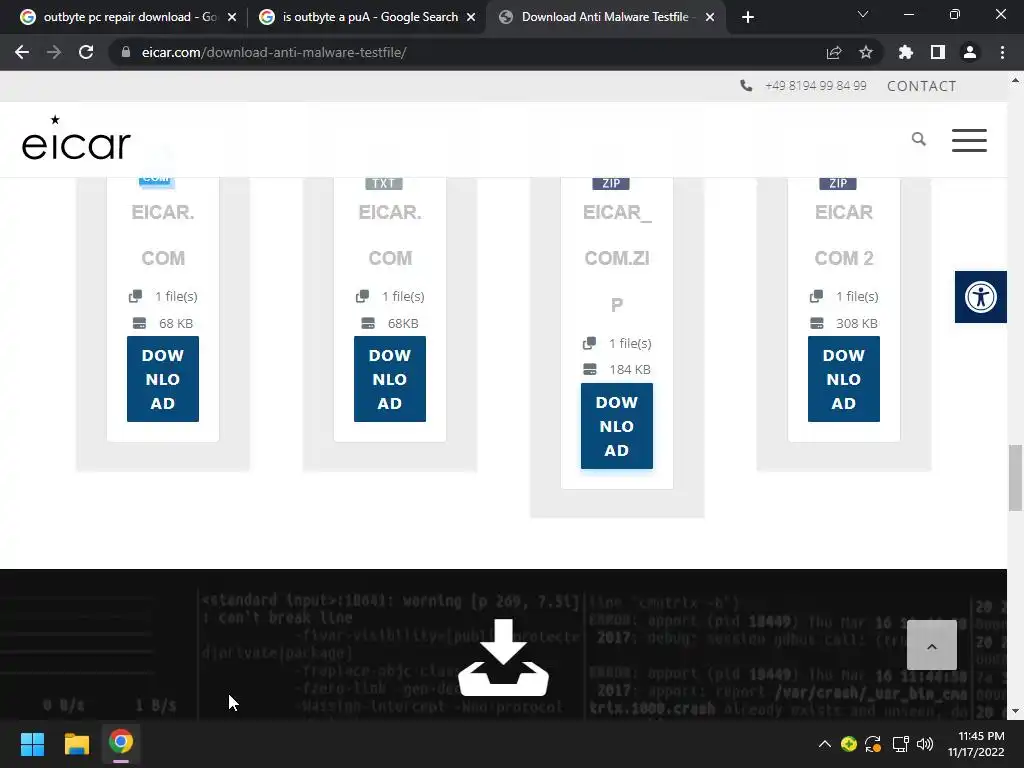This screenshot has width=1024, height=768.
Task: Click the EICAR_COM.ZIP file title
Action: tap(616, 258)
